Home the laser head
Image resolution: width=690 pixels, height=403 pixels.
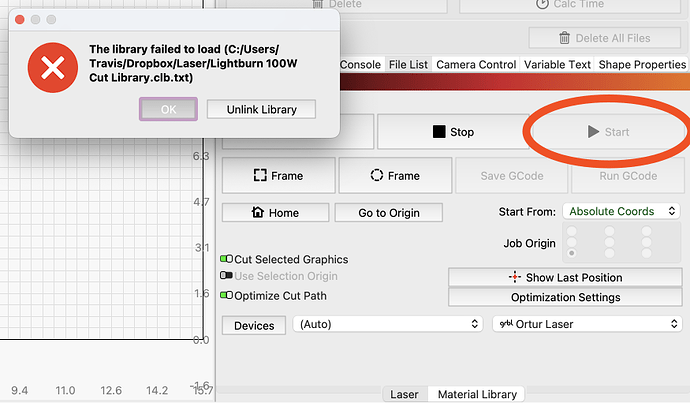click(275, 213)
